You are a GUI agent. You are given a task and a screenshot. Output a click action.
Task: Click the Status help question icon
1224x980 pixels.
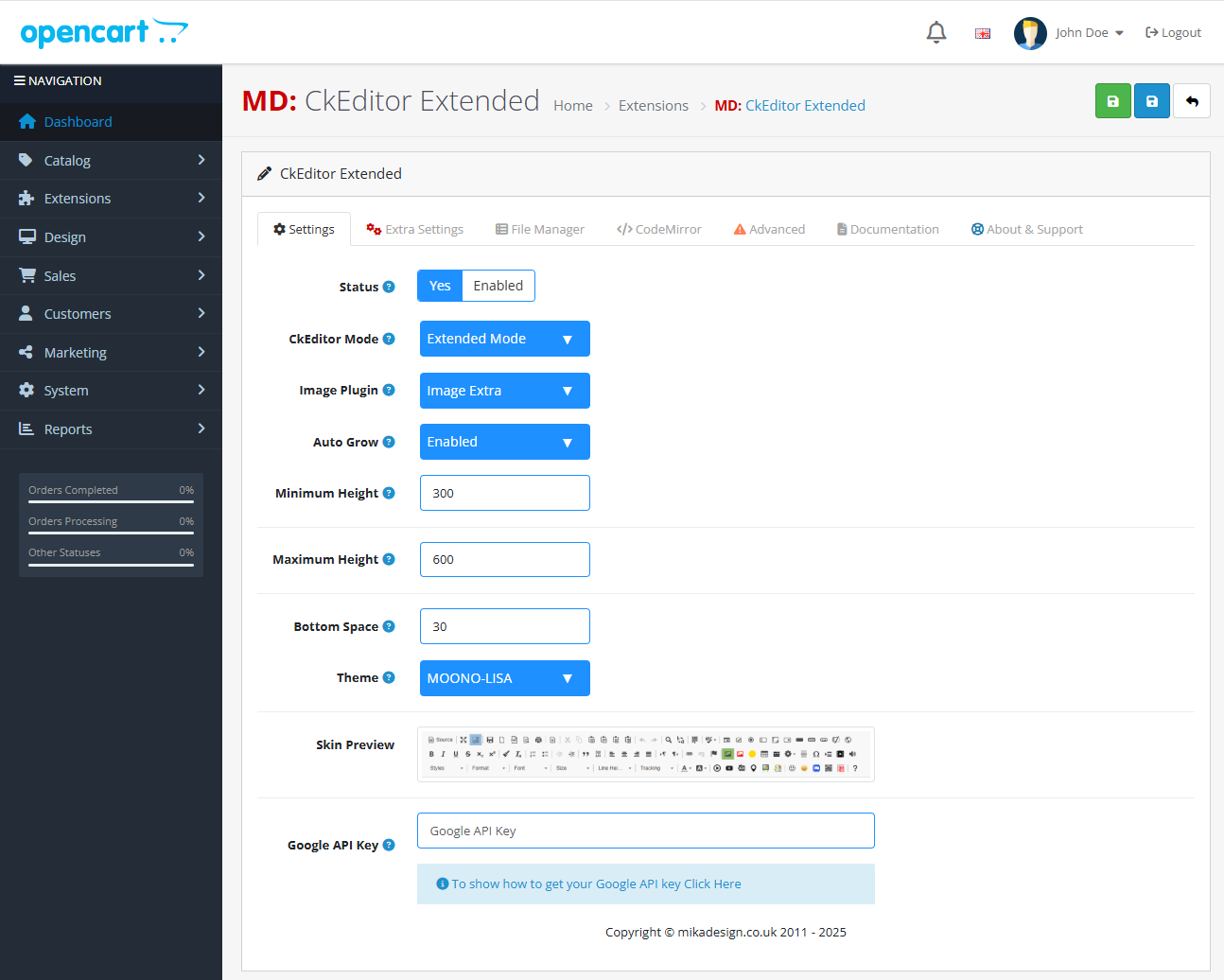coord(389,287)
